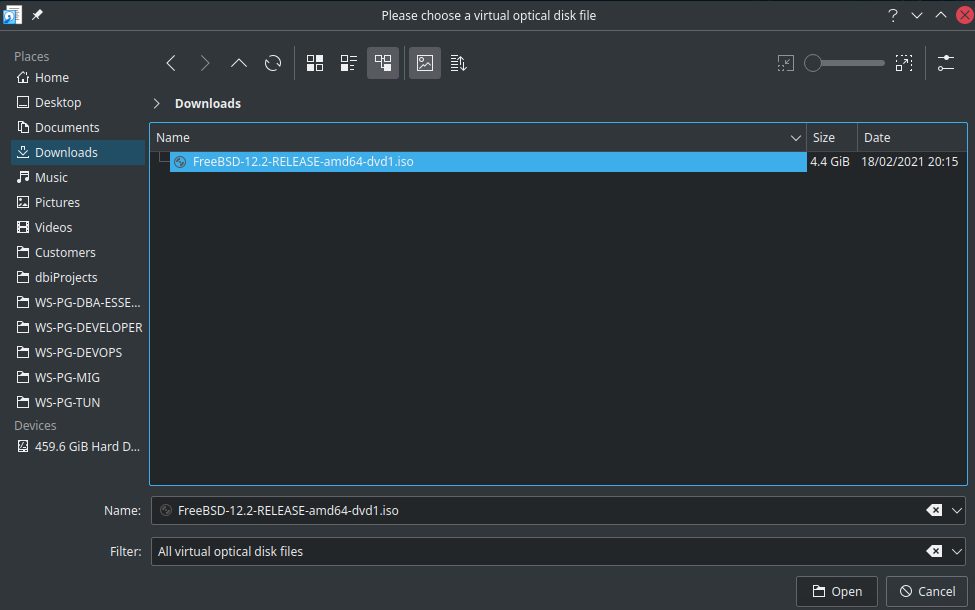Minimize the file chooser dialog

[x=917, y=16]
